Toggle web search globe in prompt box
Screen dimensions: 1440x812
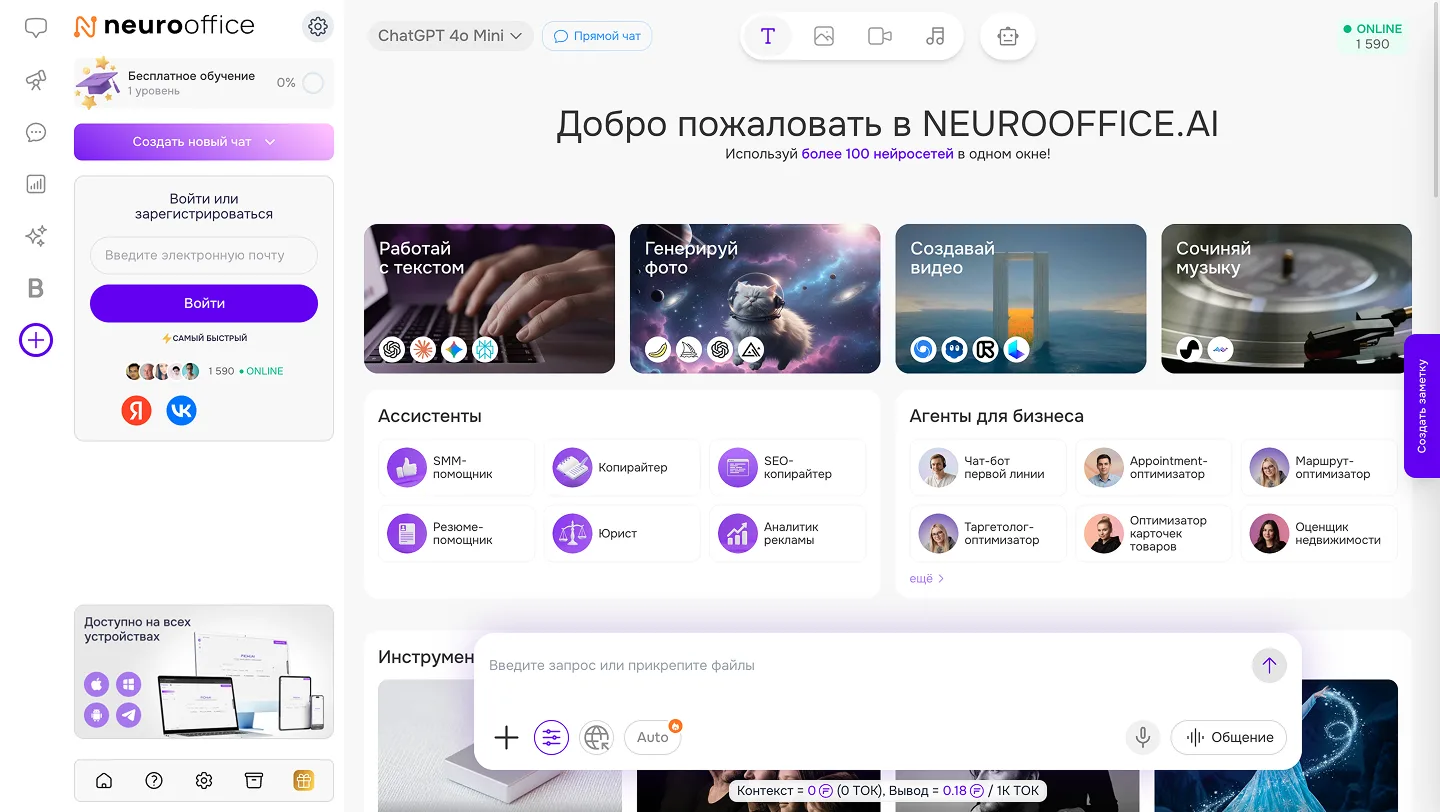coord(597,738)
